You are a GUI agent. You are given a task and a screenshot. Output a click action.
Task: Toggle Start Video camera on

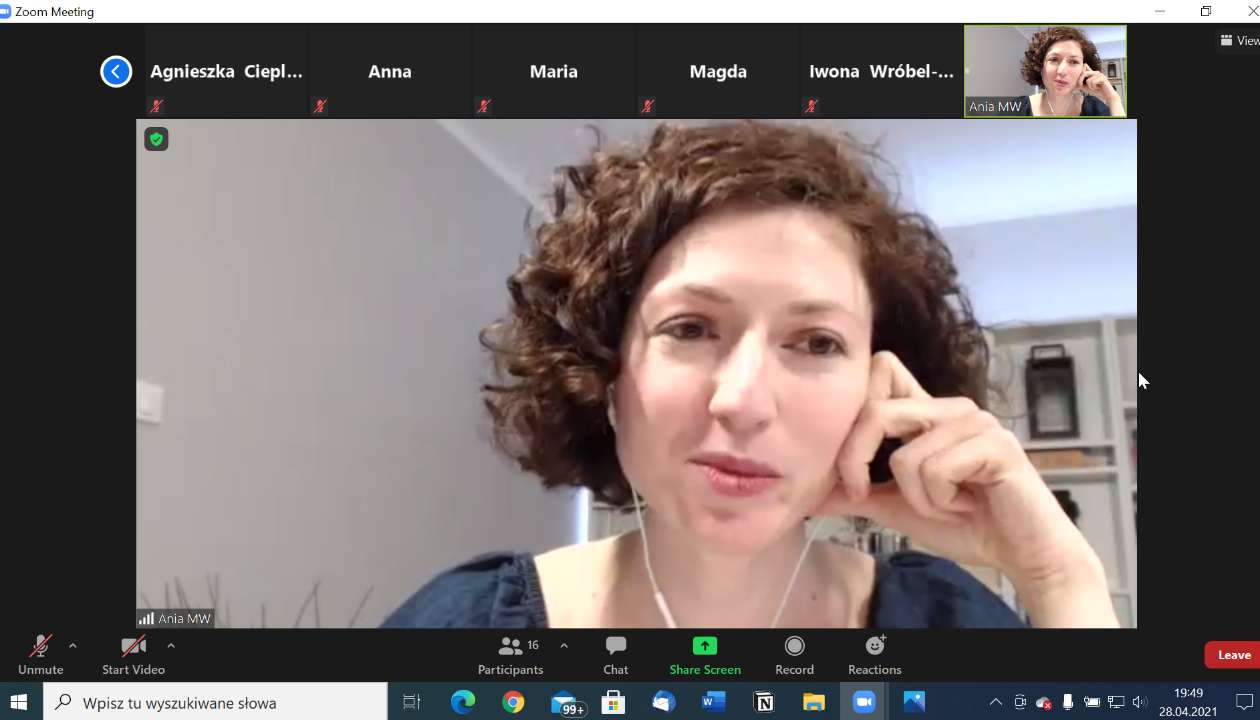tap(133, 655)
